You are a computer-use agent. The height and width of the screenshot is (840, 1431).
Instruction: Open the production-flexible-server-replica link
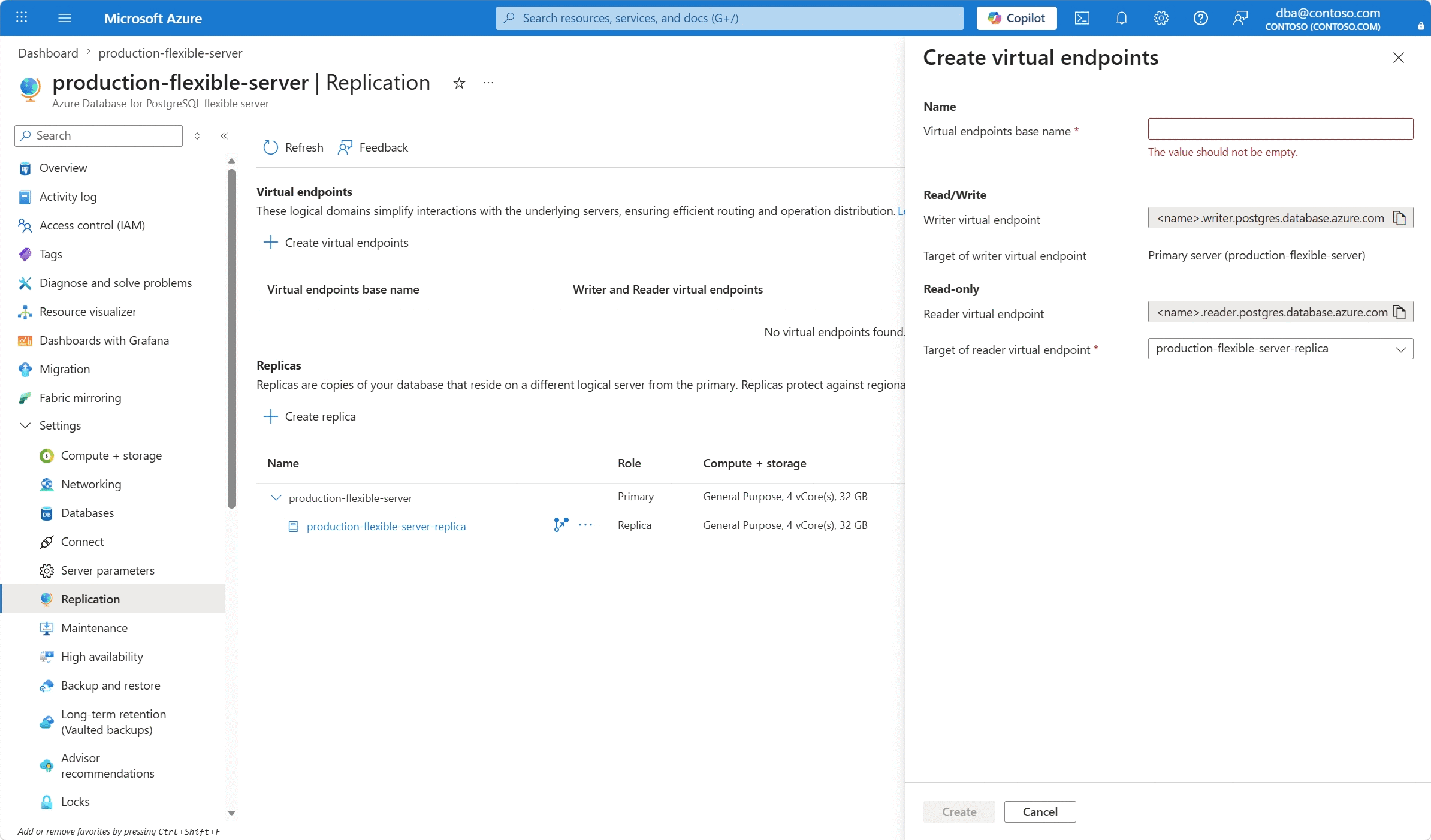386,526
